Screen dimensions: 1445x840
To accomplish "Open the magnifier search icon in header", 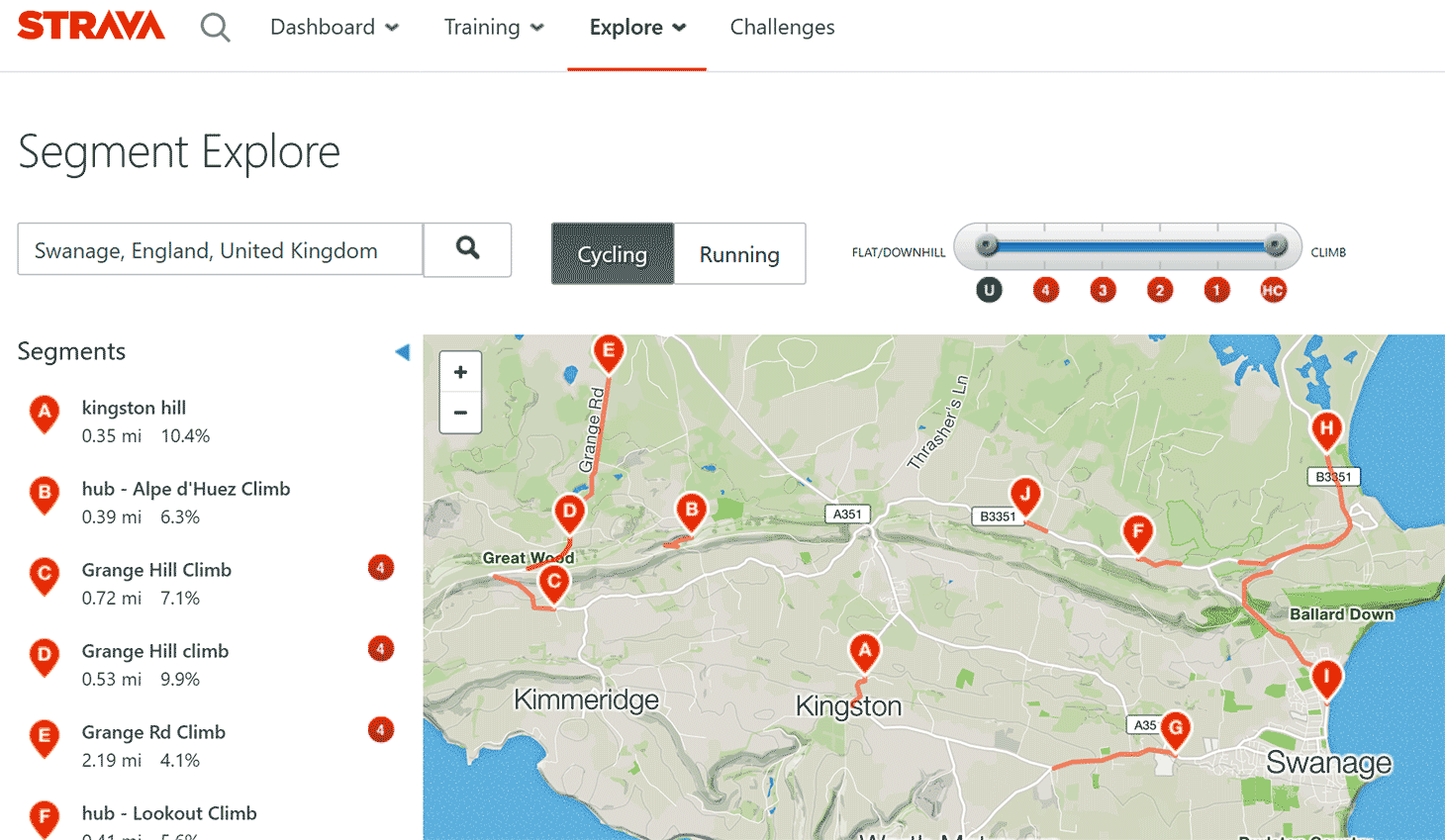I will coord(215,28).
